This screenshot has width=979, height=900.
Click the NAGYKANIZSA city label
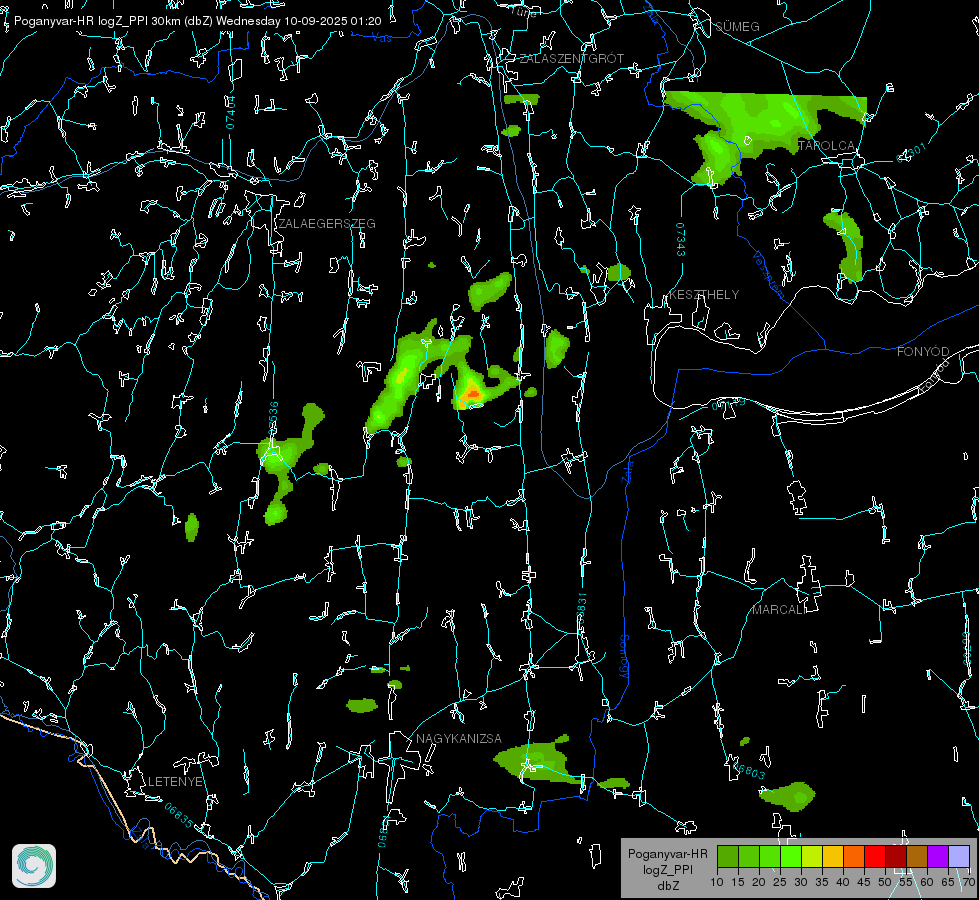click(x=459, y=739)
